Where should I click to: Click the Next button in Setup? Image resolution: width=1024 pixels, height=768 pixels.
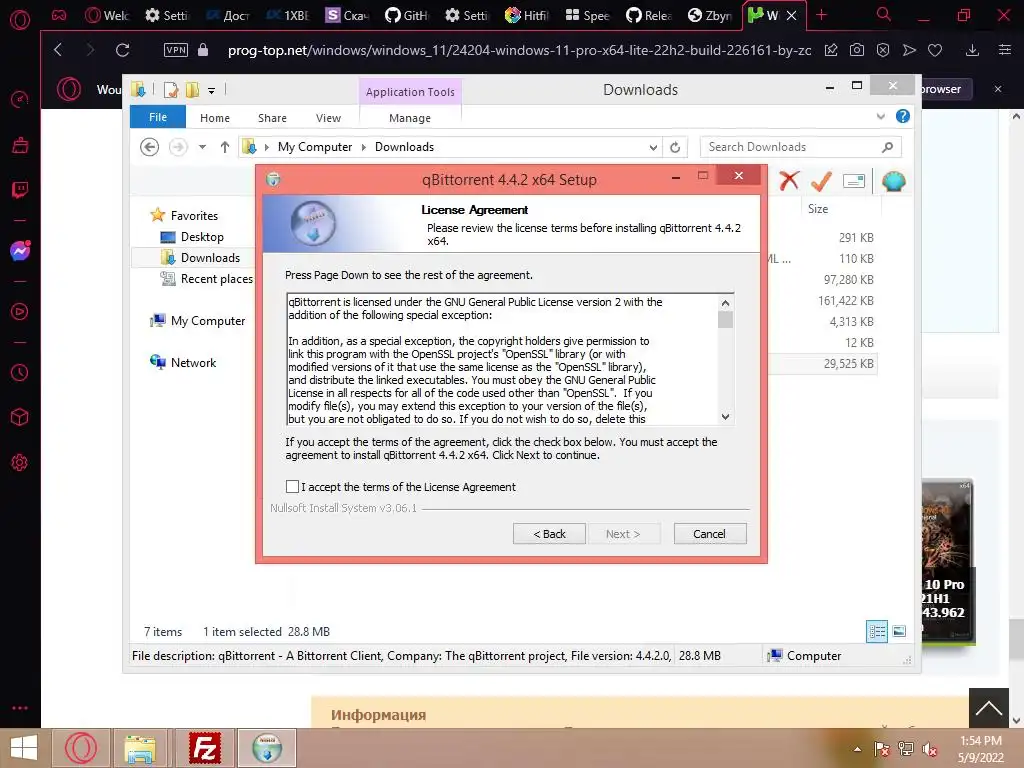coord(622,534)
